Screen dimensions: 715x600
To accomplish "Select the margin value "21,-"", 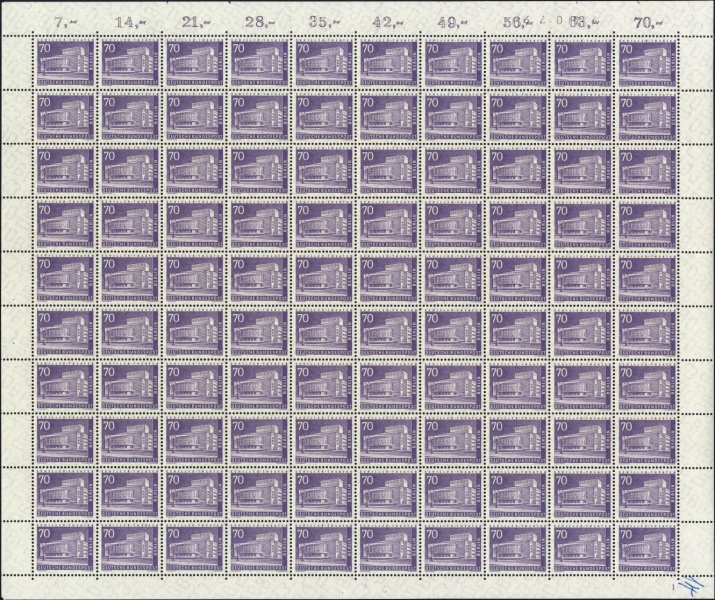I will point(195,22).
